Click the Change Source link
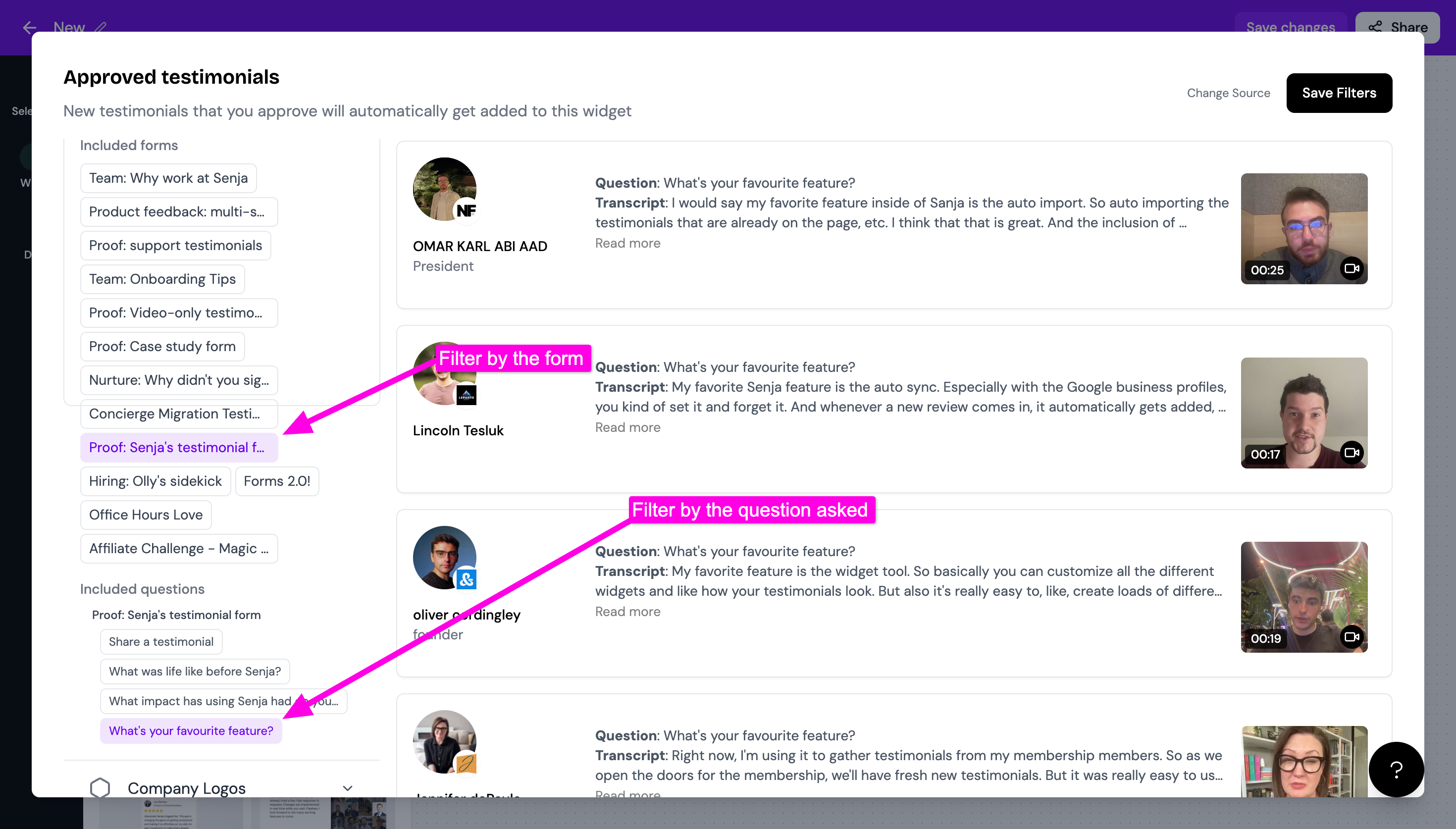 [1228, 93]
